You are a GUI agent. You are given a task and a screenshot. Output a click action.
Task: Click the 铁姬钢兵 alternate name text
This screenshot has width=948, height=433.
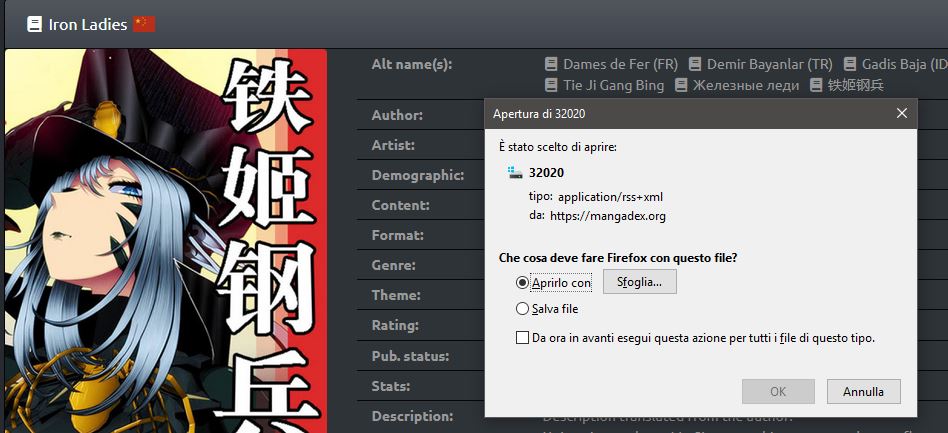[x=856, y=85]
